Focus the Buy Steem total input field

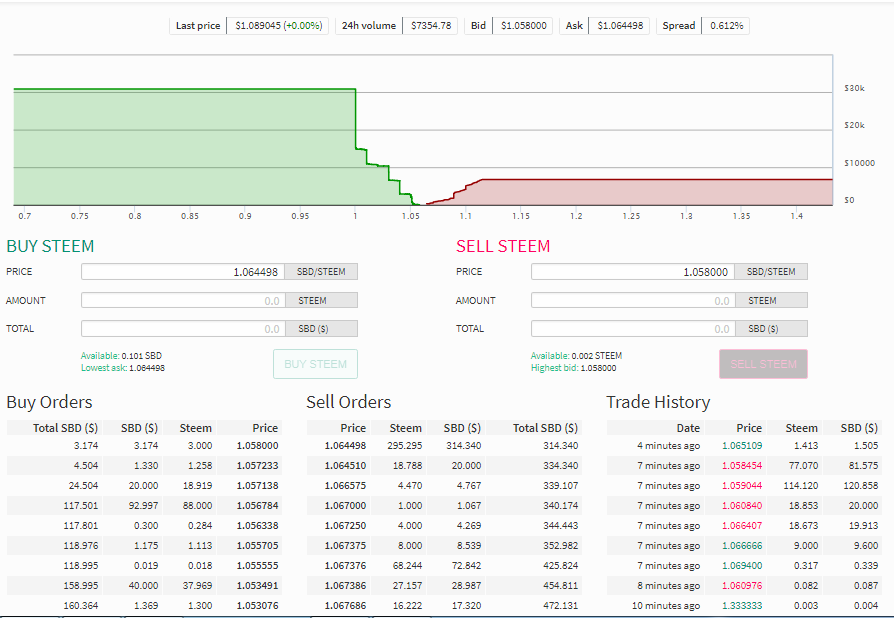(x=183, y=328)
